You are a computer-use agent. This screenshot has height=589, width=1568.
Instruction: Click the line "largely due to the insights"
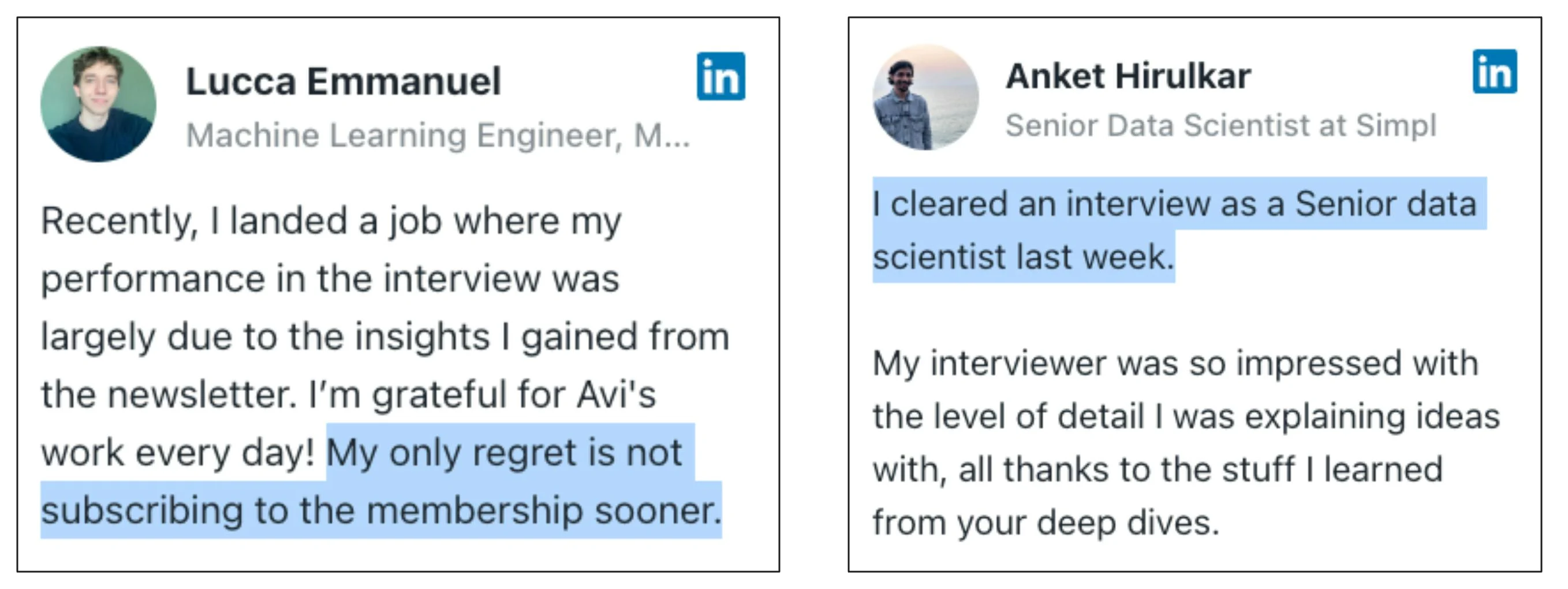(x=384, y=337)
